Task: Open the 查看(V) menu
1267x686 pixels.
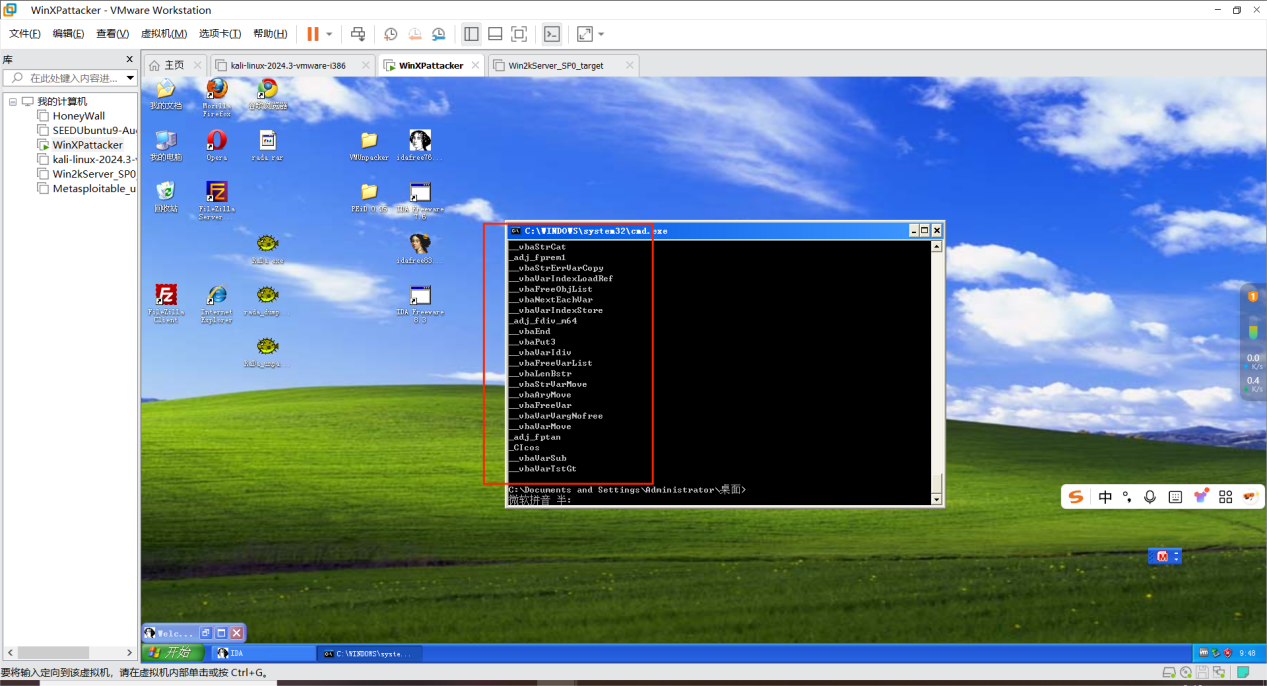Action: click(112, 34)
